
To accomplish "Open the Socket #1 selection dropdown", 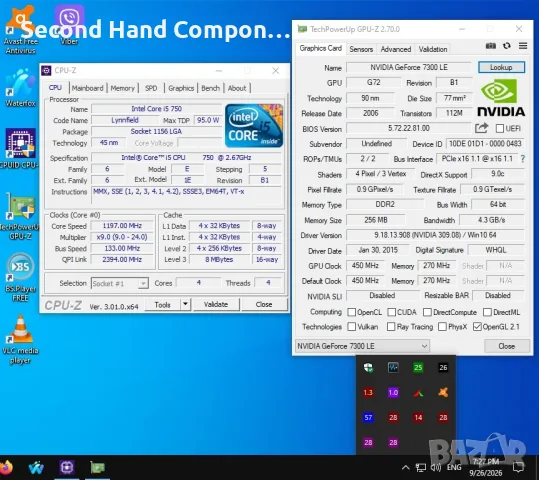I will 120,283.
